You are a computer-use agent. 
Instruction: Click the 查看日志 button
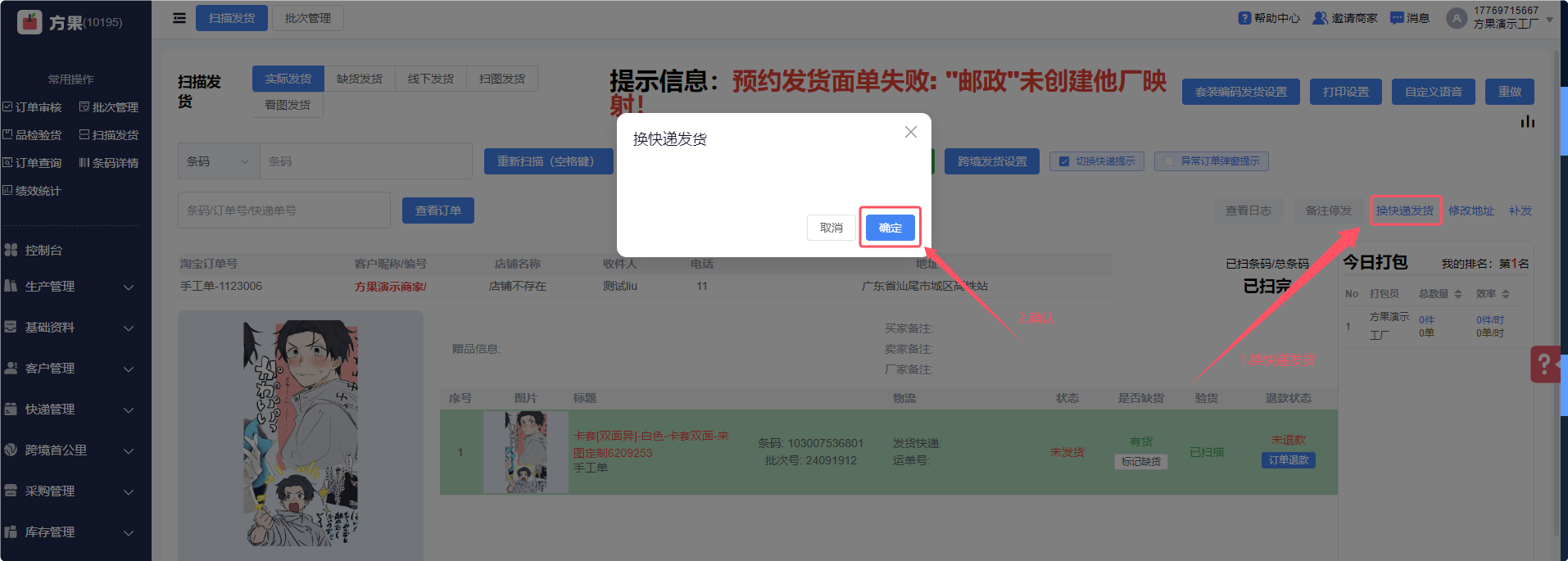coord(1249,210)
